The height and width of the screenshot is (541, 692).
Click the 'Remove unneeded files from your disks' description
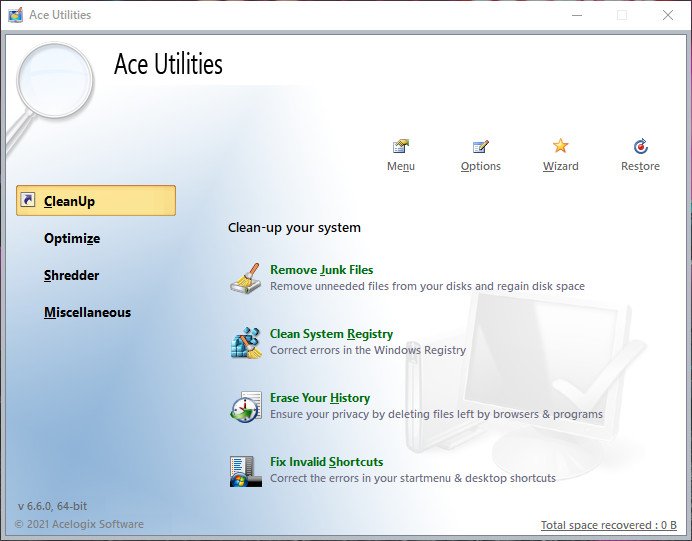427,286
